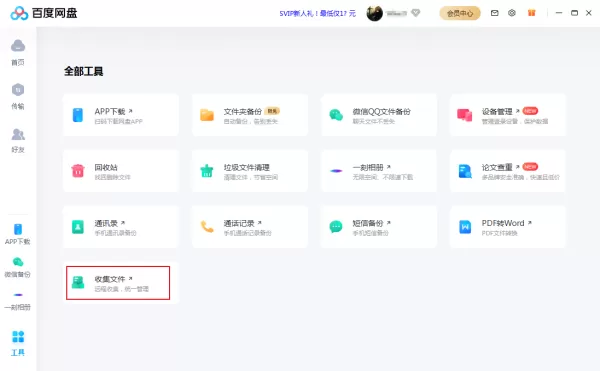Click the purple icon on 一刻相册 card
This screenshot has height=371, width=600.
click(336, 171)
